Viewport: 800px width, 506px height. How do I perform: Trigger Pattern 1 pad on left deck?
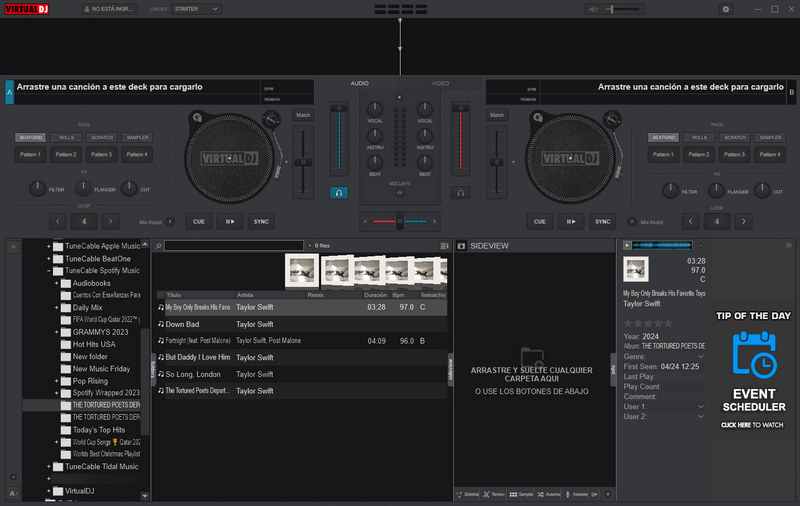tap(31, 155)
